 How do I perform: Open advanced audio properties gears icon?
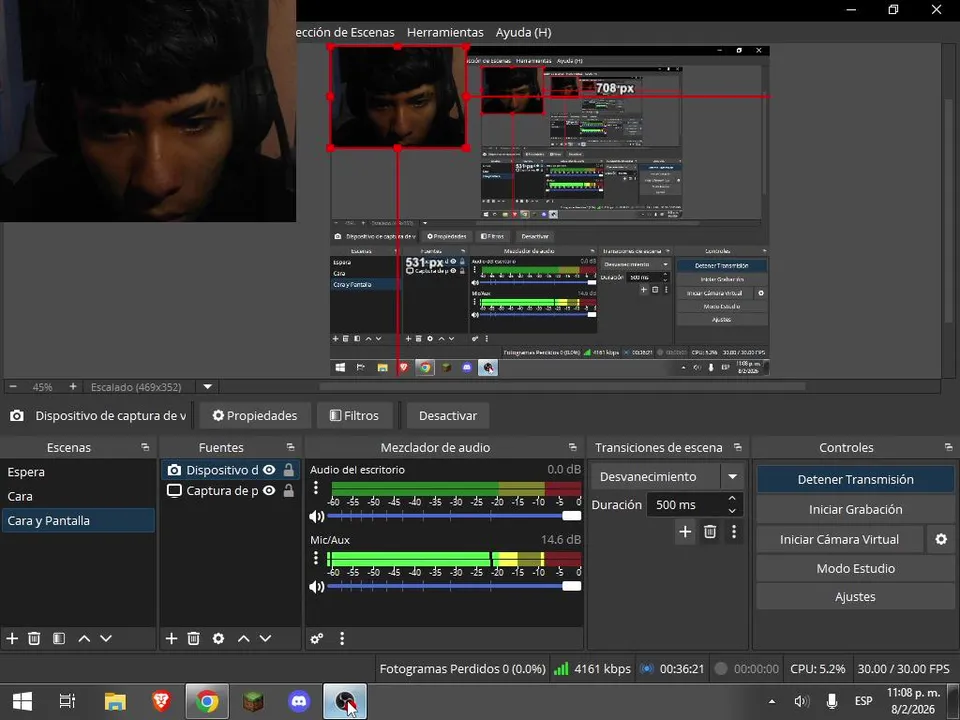pyautogui.click(x=317, y=639)
